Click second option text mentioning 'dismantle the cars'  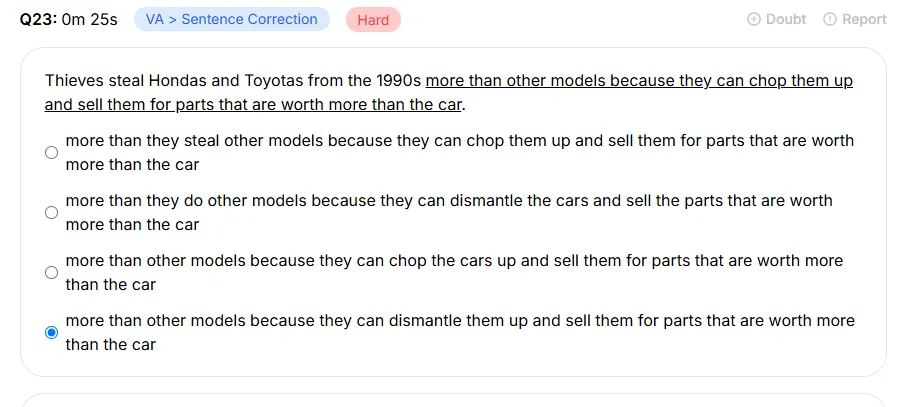point(449,213)
